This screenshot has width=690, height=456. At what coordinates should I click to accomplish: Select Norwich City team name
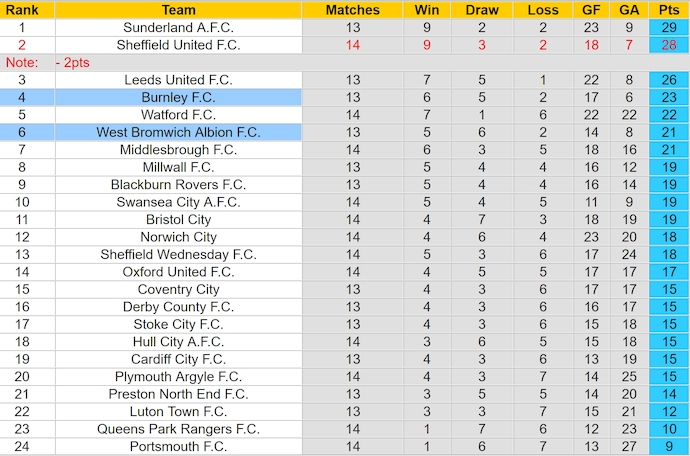coord(178,237)
